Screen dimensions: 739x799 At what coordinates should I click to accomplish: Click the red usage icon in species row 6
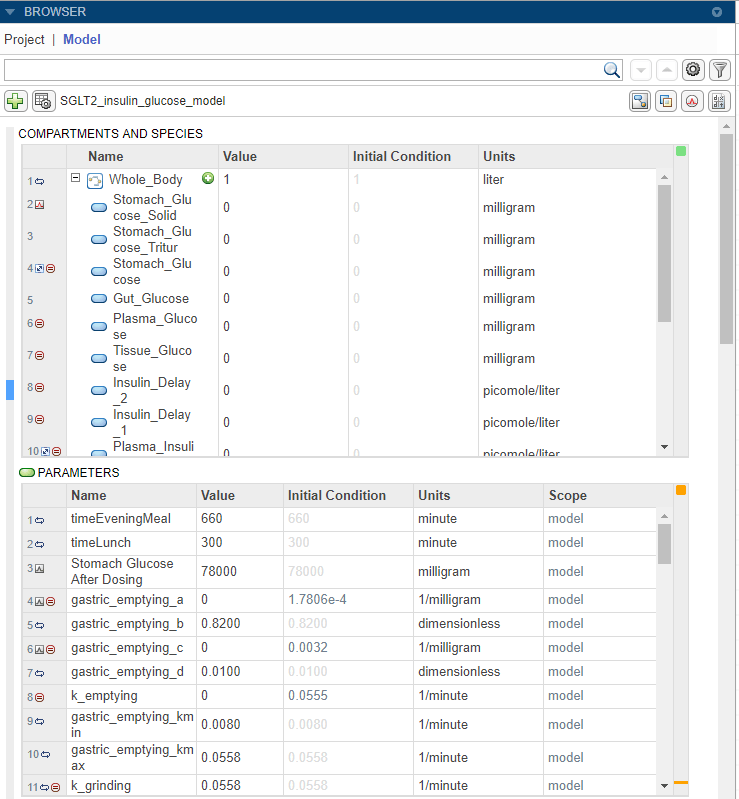pos(40,324)
